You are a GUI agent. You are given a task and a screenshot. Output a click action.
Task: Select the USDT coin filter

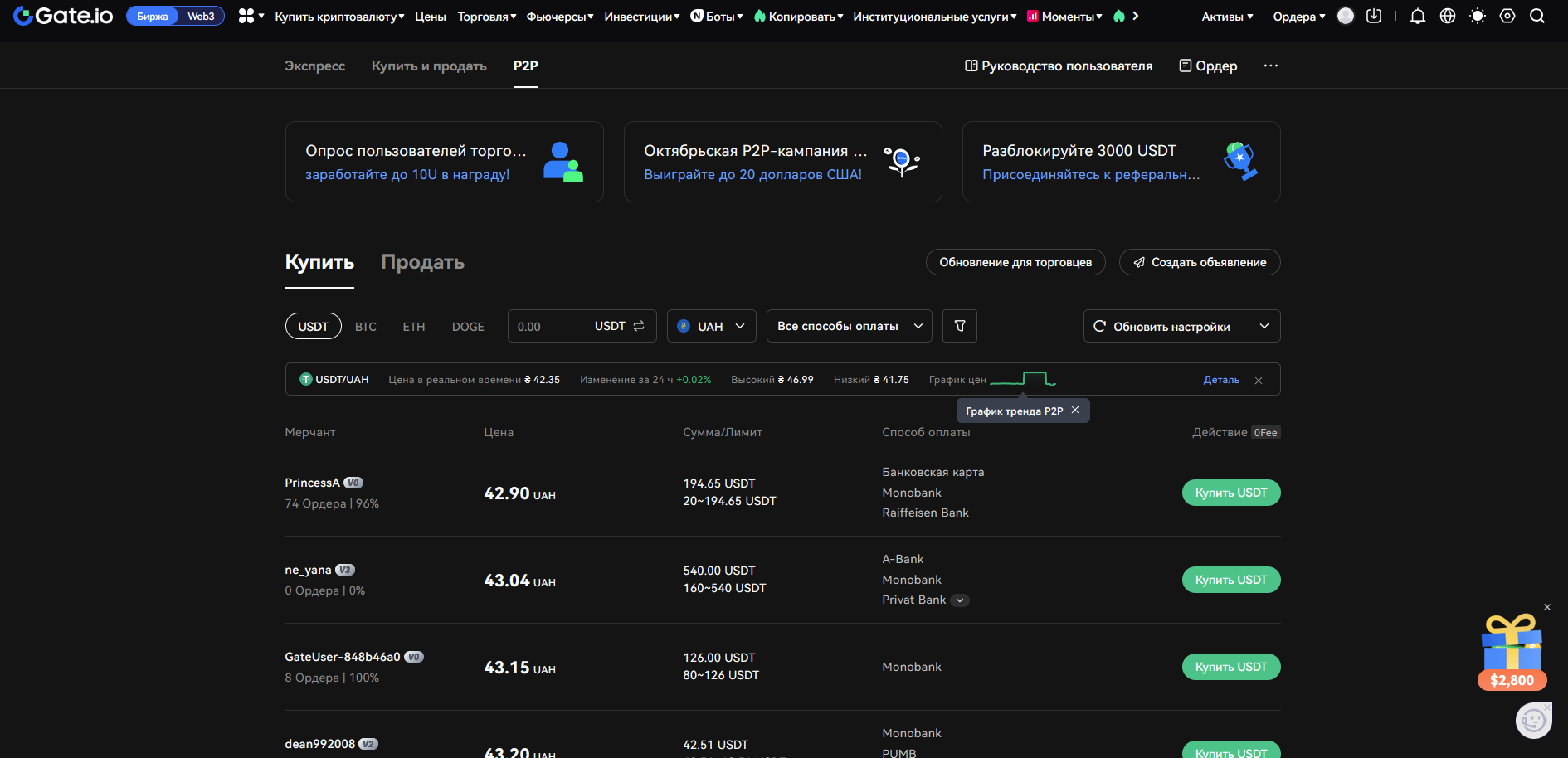pyautogui.click(x=314, y=326)
